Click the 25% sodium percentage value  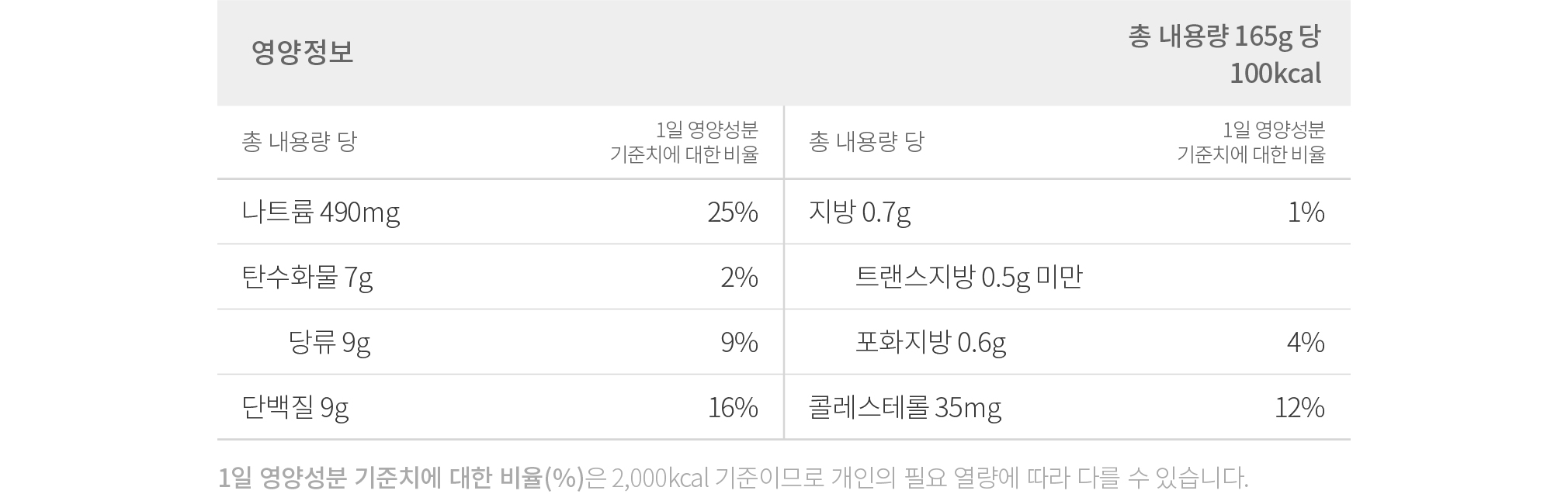click(x=733, y=212)
